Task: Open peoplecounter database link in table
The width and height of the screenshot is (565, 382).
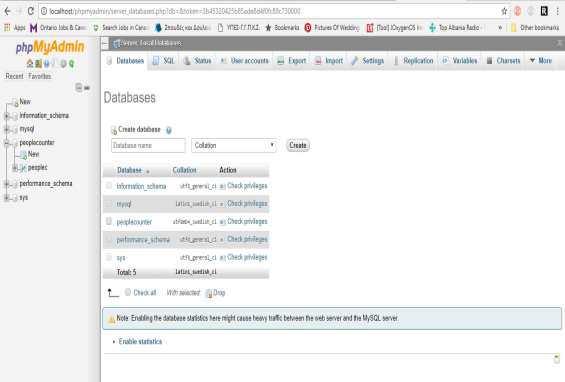Action: 134,222
